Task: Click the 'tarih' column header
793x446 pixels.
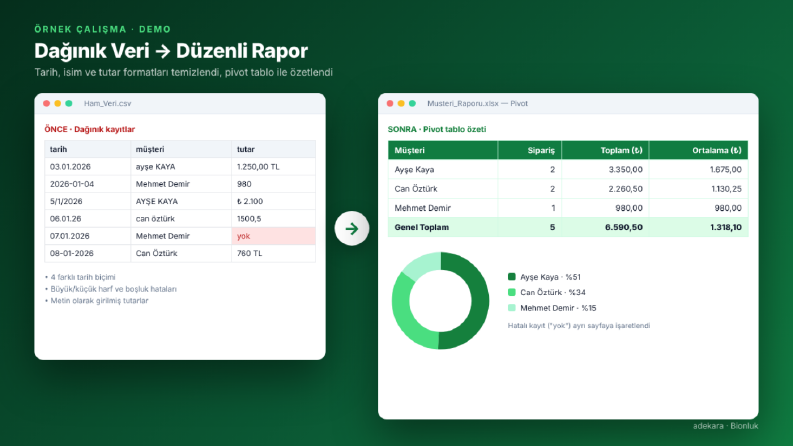Action: [x=87, y=149]
